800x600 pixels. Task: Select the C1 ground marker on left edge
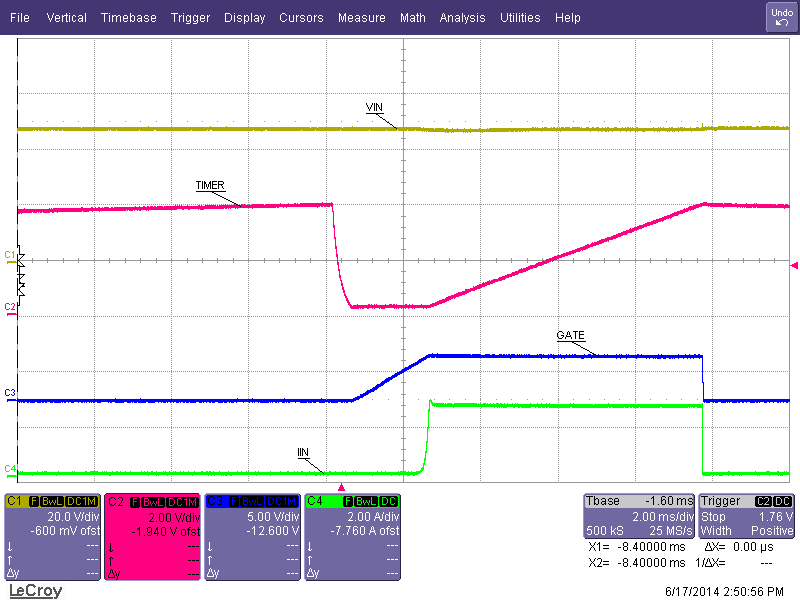[x=9, y=256]
